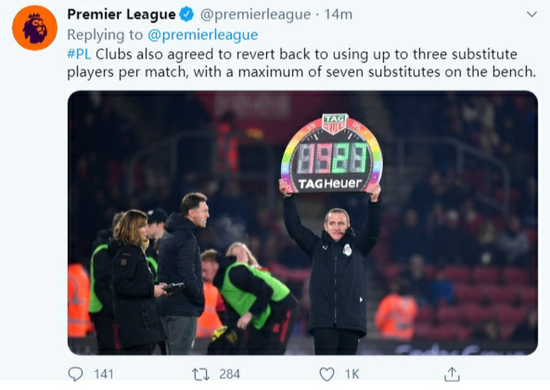Open the Premier League profile avatar
The width and height of the screenshot is (550, 390).
click(x=35, y=28)
